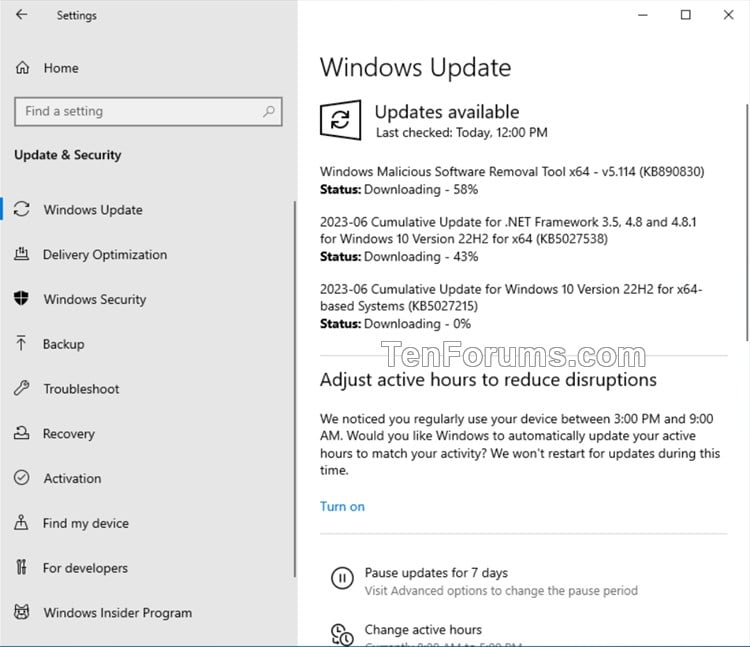
Task: Click 'Last checked: Today, 12:00 PM' text
Action: point(462,132)
